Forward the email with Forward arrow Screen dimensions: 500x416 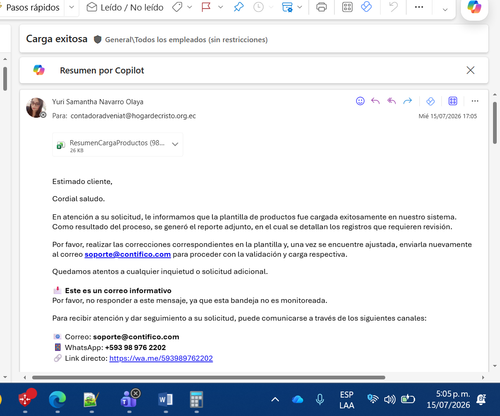(408, 101)
